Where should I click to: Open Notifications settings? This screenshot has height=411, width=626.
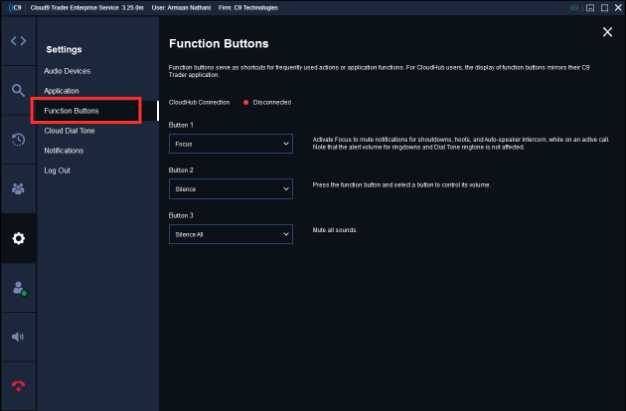pyautogui.click(x=64, y=151)
